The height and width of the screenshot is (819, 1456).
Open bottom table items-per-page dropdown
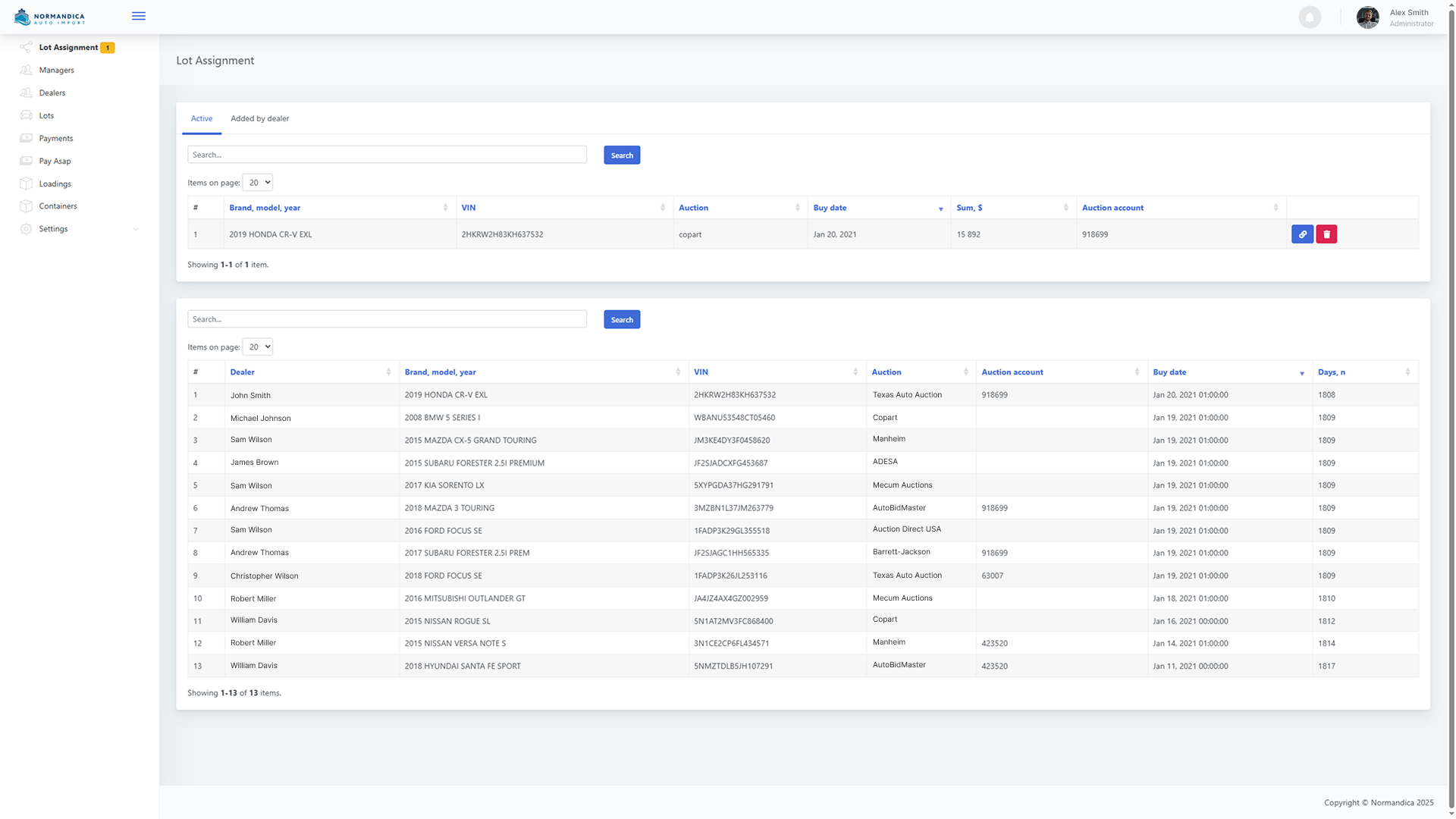tap(257, 347)
